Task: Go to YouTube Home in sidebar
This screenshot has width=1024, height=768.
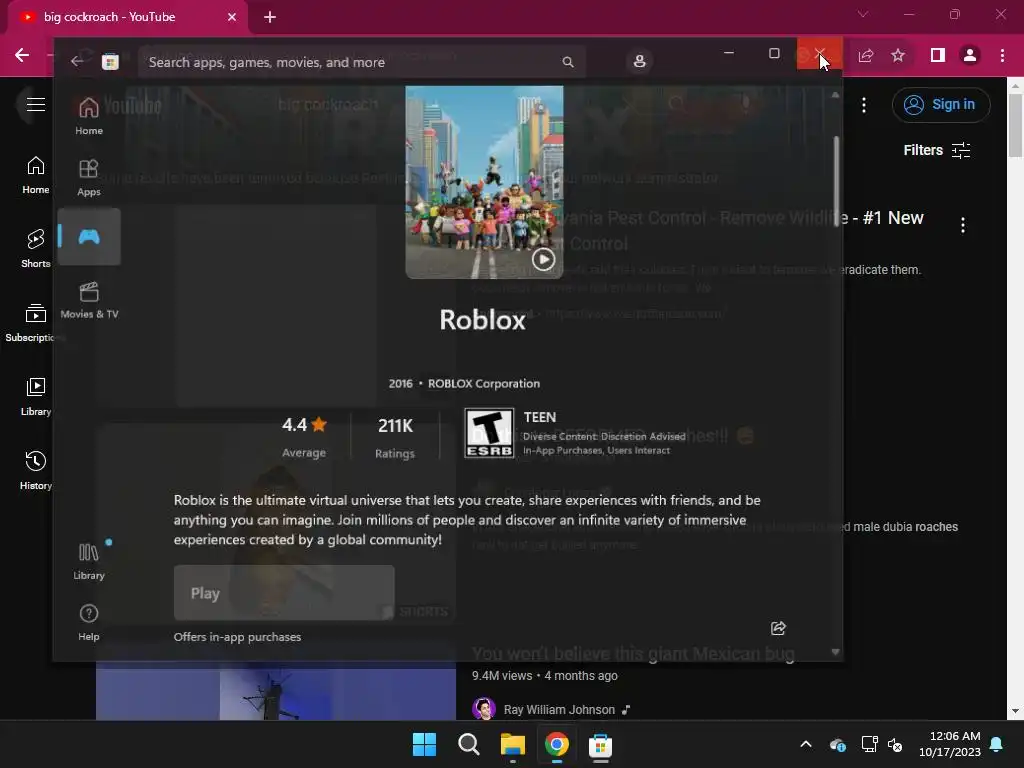Action: tap(36, 175)
